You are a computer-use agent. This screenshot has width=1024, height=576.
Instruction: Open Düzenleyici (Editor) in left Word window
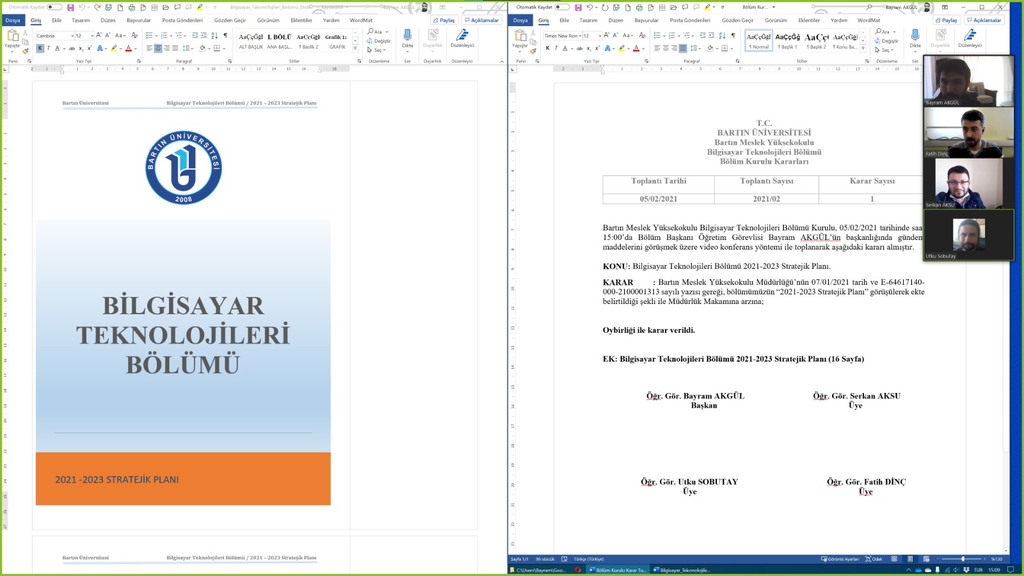pos(462,37)
